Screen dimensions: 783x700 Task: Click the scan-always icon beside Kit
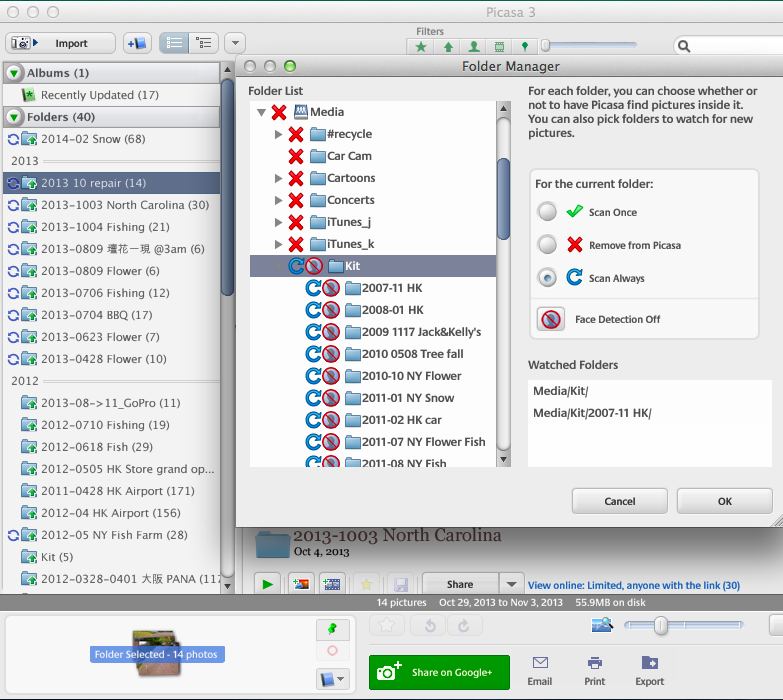click(296, 266)
